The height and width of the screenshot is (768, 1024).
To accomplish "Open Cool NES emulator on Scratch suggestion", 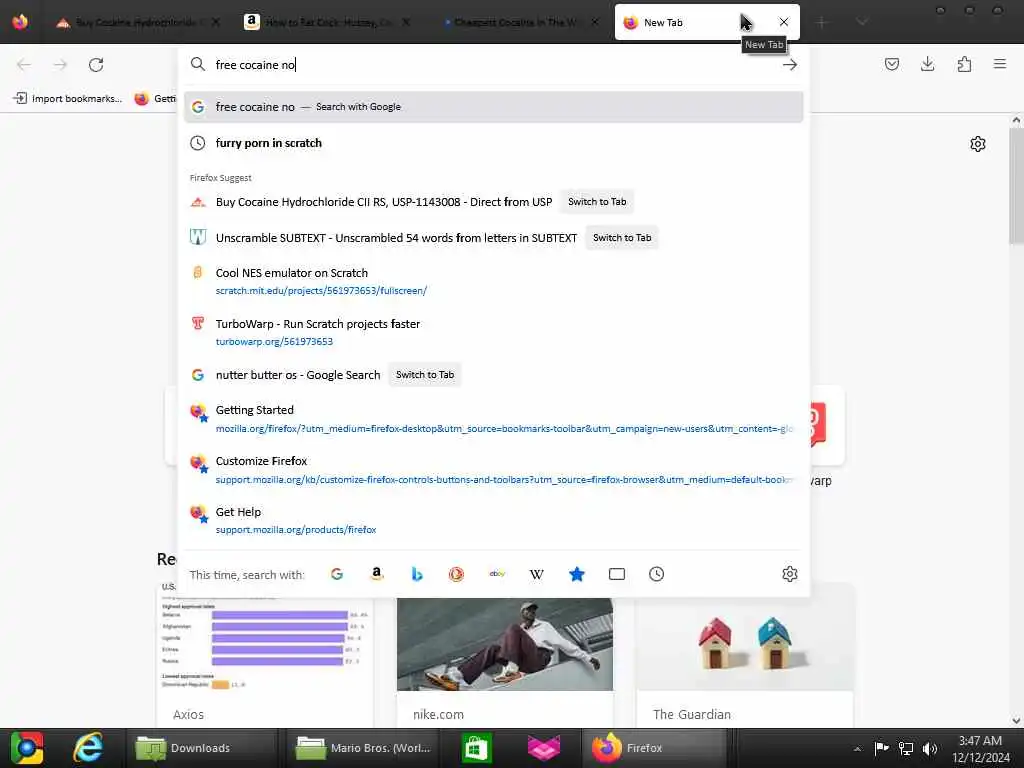I will coord(493,281).
